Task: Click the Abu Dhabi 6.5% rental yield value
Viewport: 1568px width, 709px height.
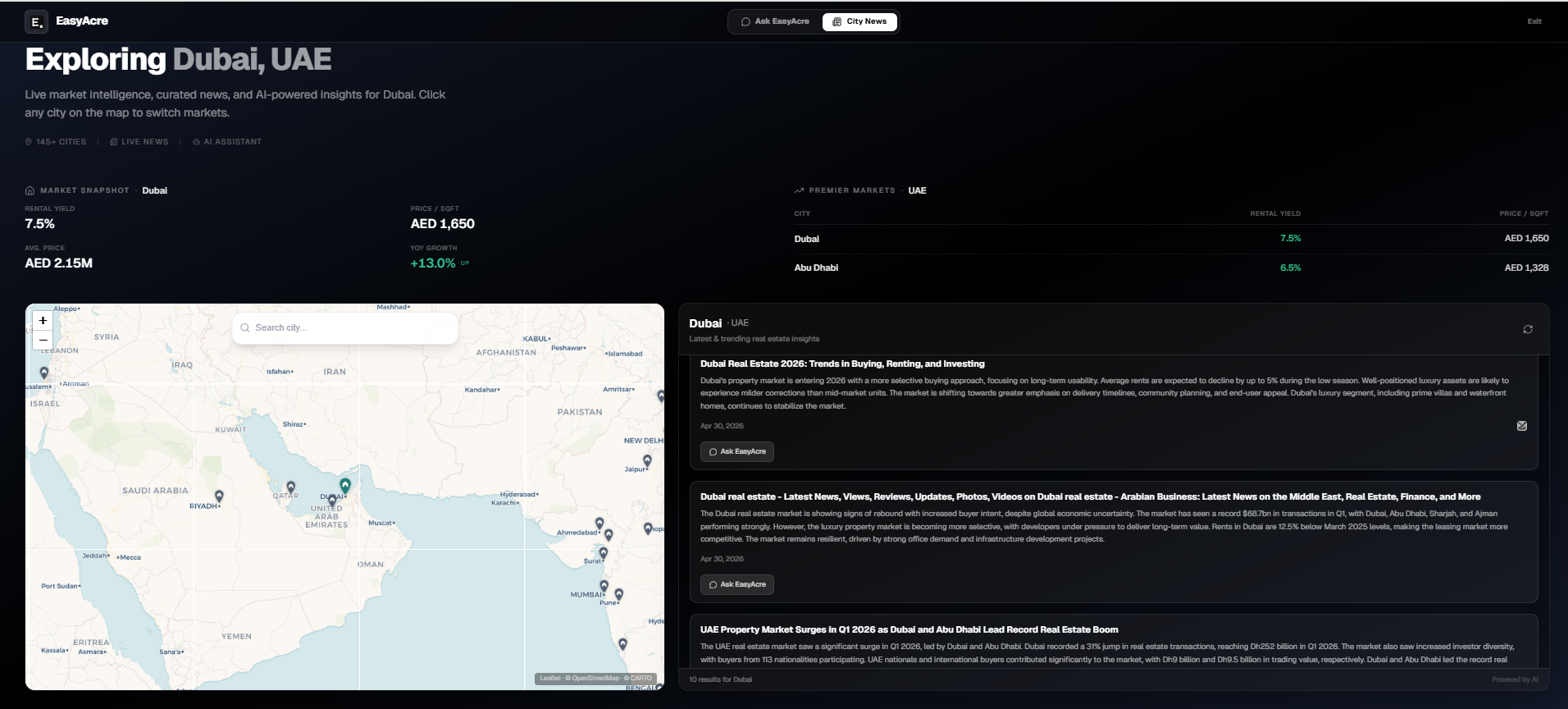Action: point(1290,268)
